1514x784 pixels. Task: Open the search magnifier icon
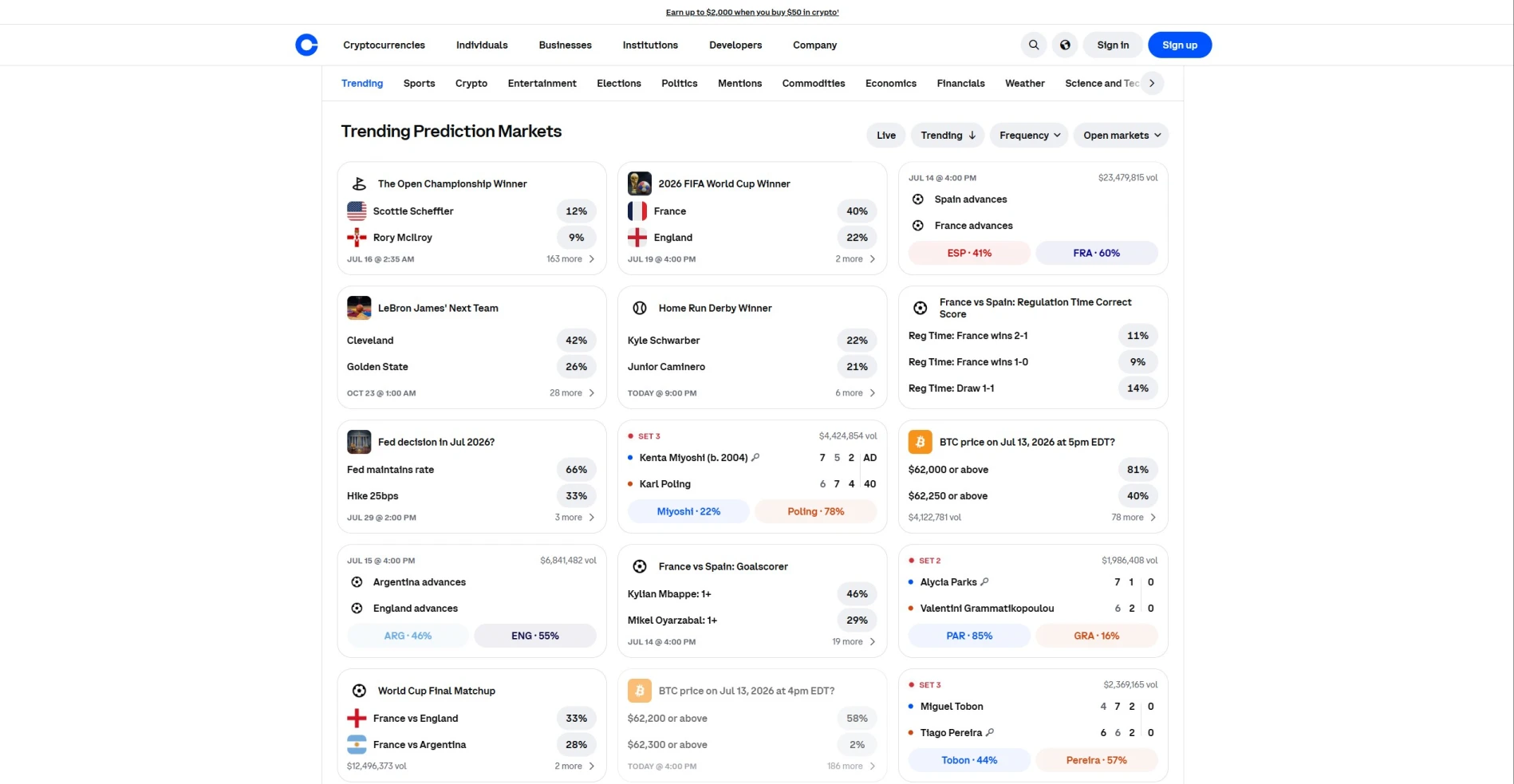1034,45
